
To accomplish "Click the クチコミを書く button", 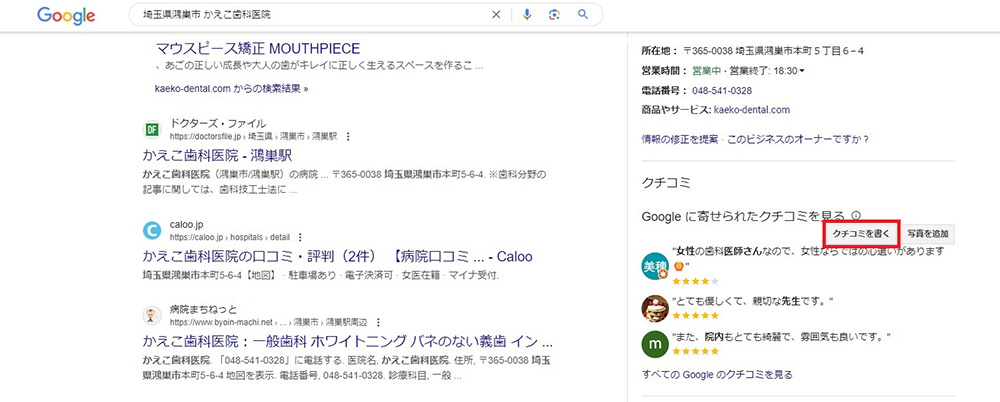I will 862,233.
